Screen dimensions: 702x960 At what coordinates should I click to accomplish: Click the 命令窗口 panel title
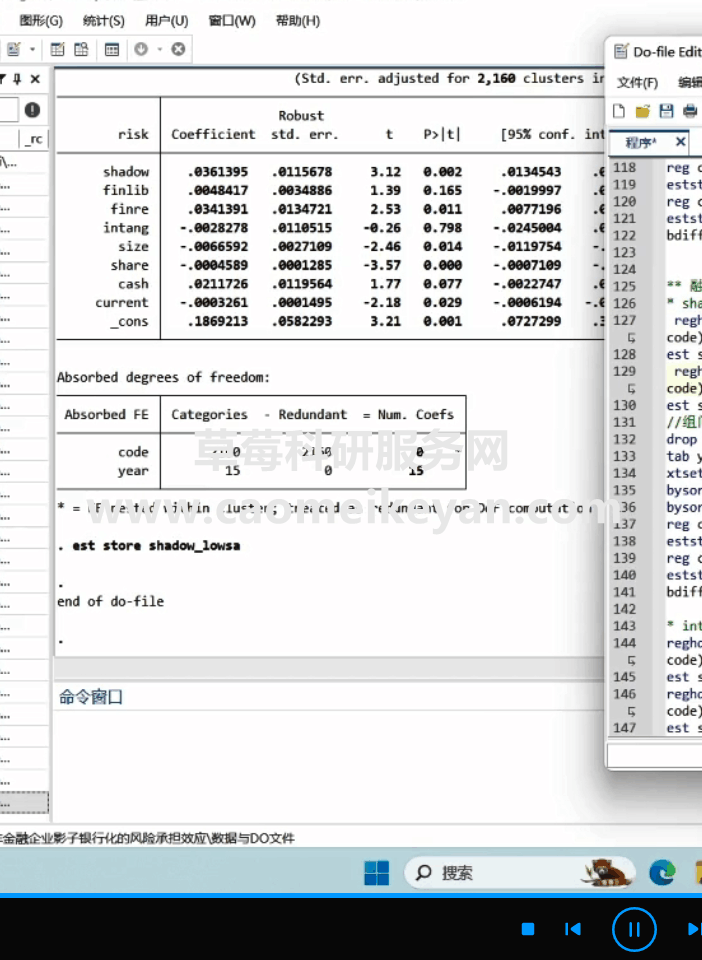pos(91,697)
